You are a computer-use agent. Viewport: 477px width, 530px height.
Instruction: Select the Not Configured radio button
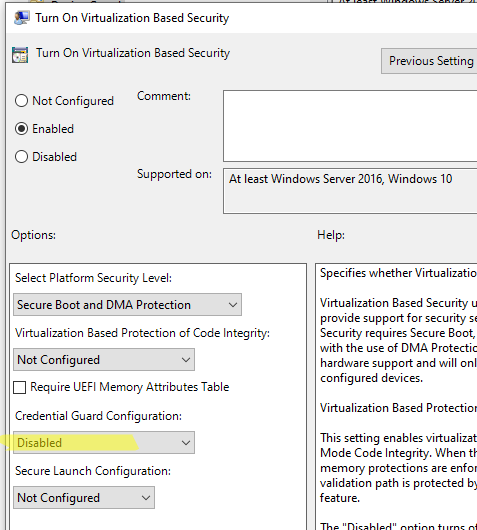(x=21, y=101)
